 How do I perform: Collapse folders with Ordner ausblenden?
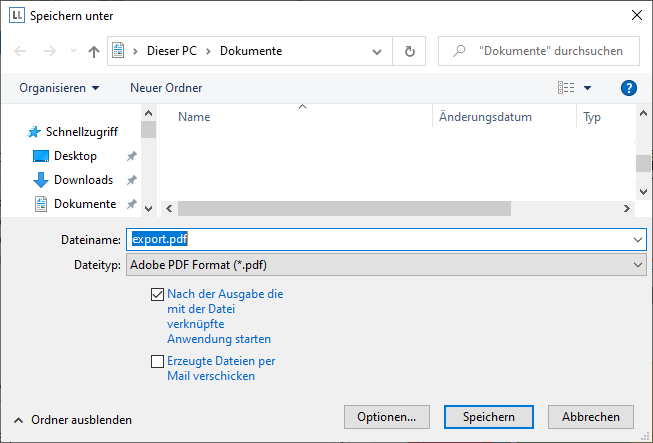tap(72, 420)
